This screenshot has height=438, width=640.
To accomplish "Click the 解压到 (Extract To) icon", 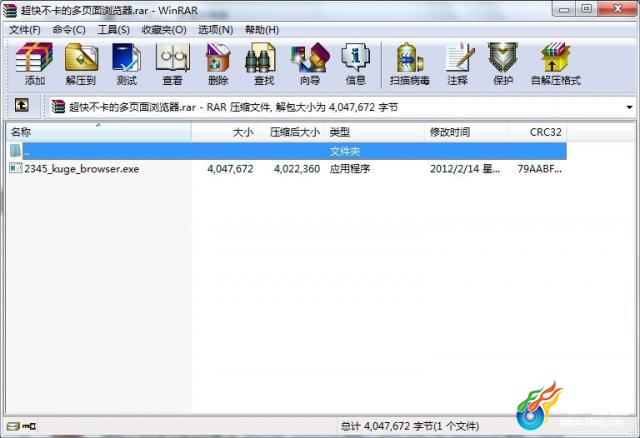I will [81, 64].
